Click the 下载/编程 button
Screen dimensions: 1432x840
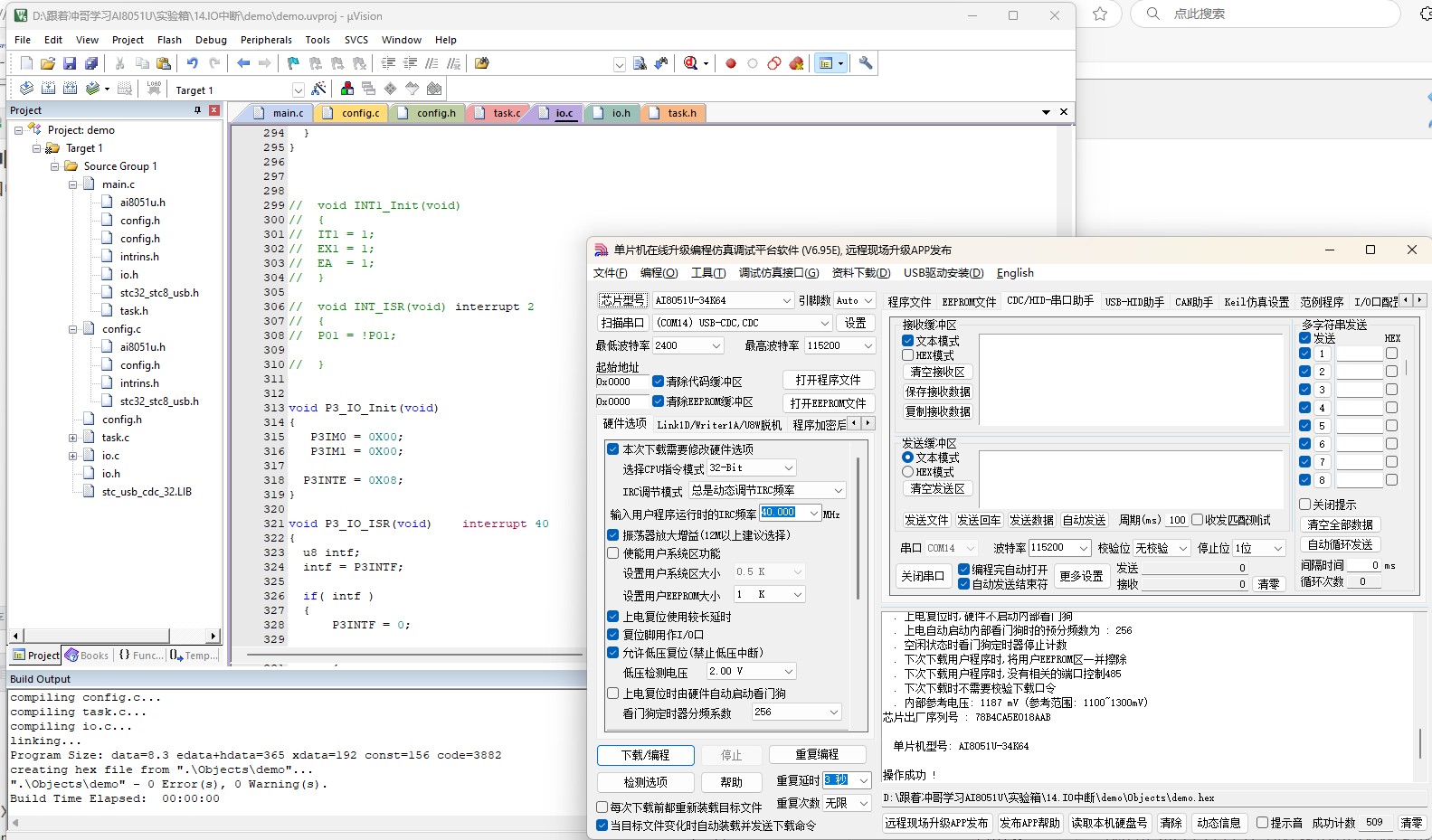coord(645,755)
